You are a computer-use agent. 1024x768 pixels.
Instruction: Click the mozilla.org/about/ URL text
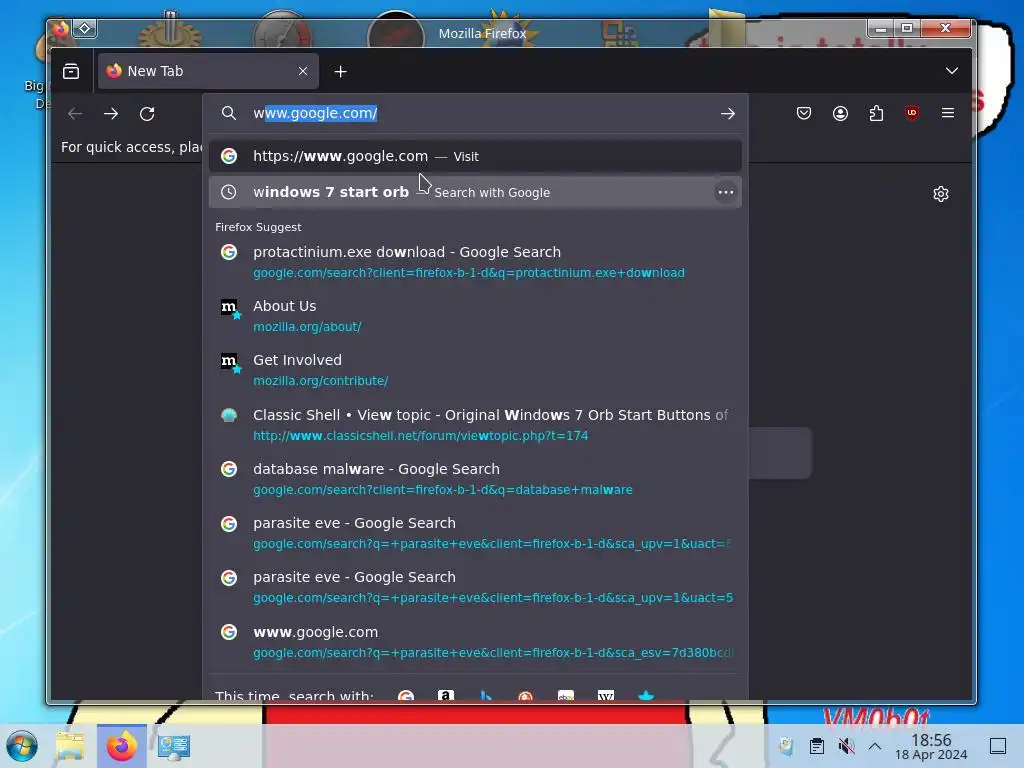point(307,327)
